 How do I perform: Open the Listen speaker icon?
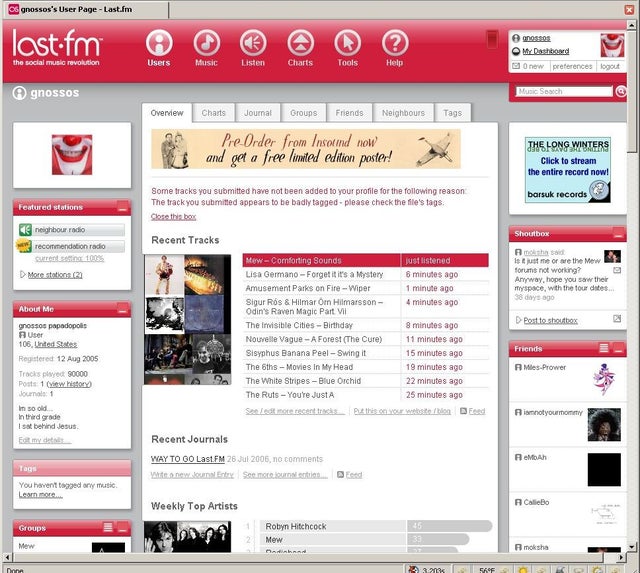(253, 43)
